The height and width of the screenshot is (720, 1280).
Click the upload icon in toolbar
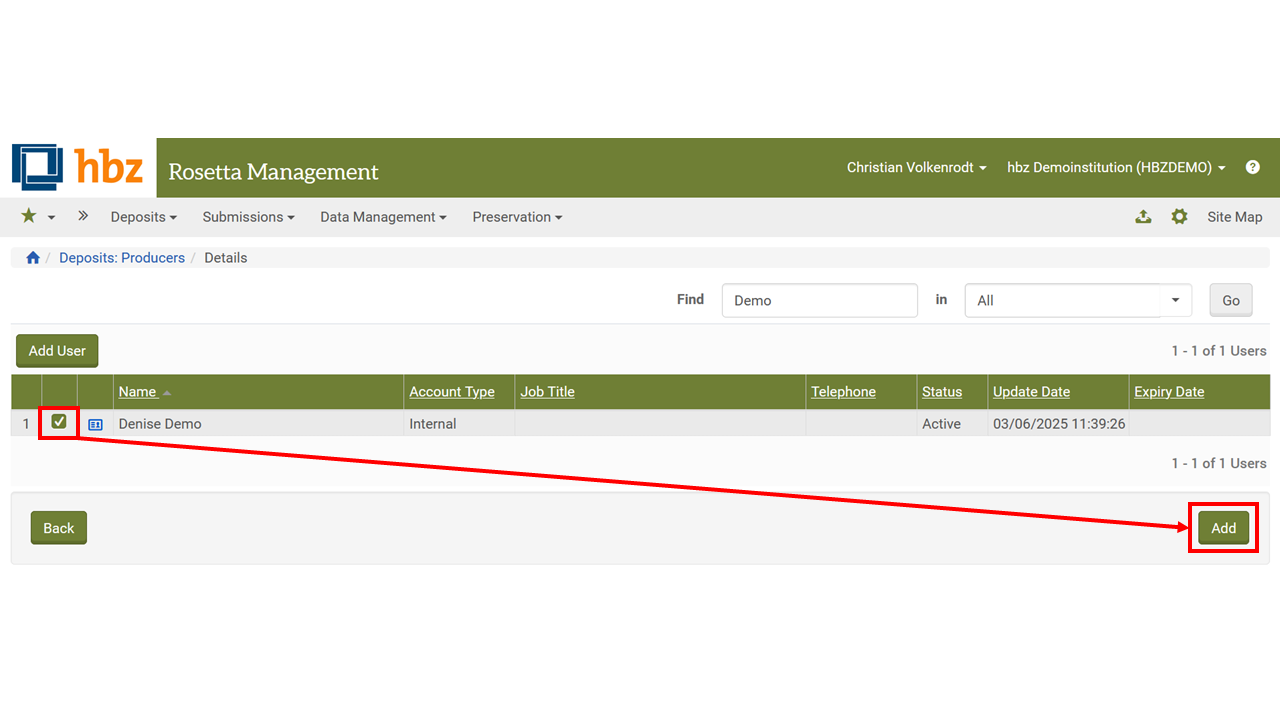pyautogui.click(x=1143, y=217)
